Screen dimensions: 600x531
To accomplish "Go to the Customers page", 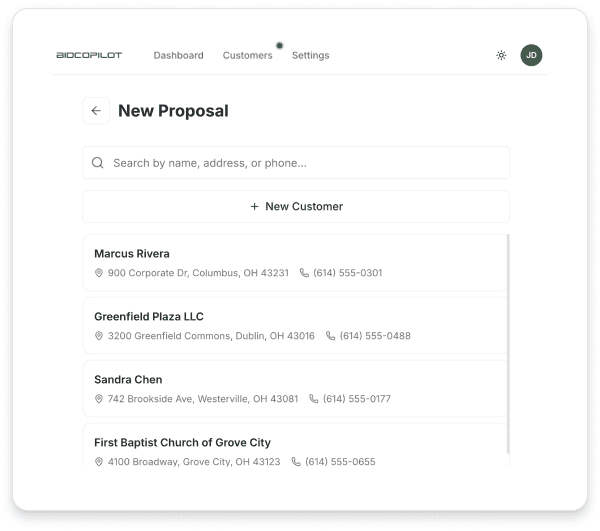I will point(248,55).
